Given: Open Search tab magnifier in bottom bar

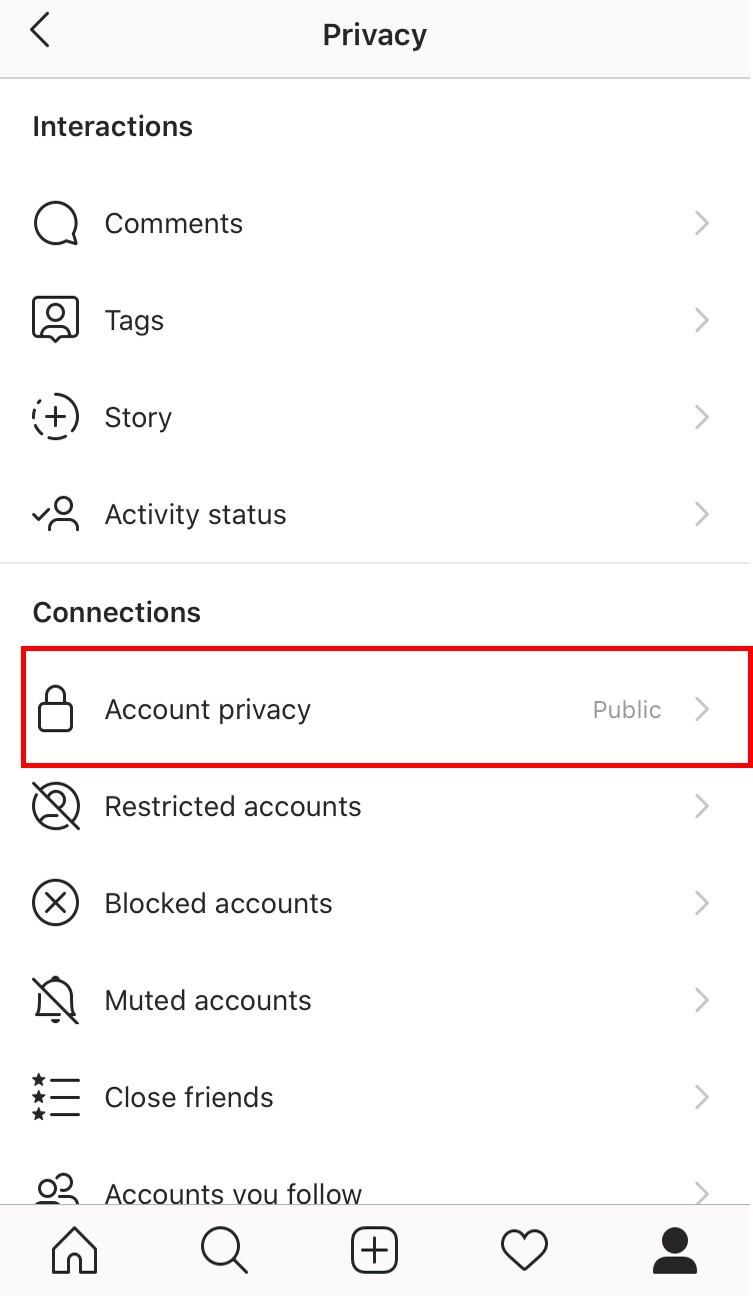Looking at the screenshot, I should click(x=225, y=1251).
